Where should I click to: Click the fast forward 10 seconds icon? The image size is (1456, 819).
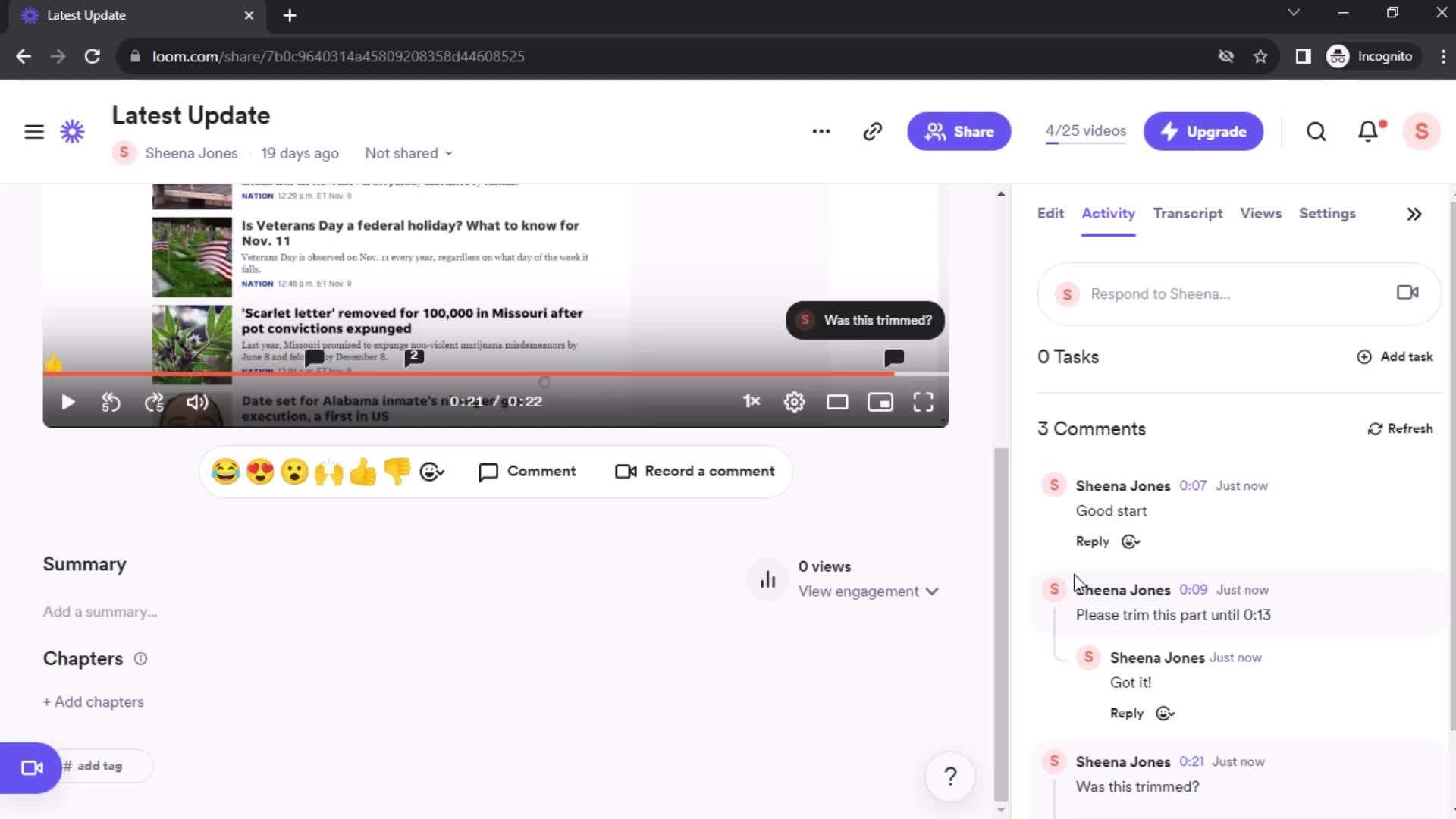click(x=154, y=401)
